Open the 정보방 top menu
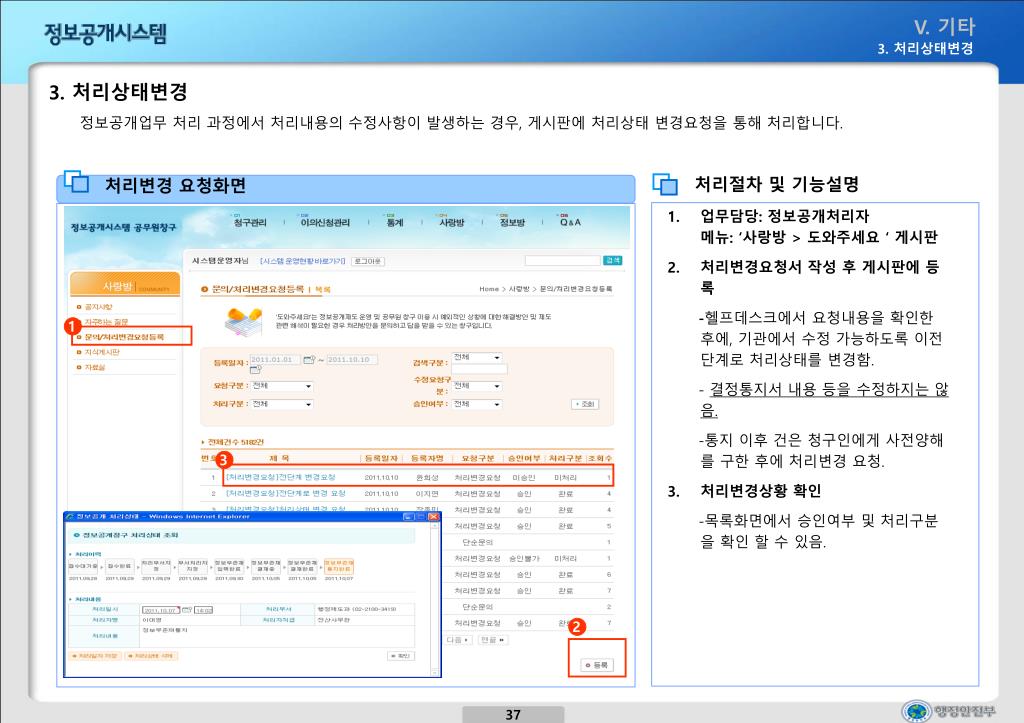Viewport: 1024px width, 723px height. pyautogui.click(x=512, y=222)
